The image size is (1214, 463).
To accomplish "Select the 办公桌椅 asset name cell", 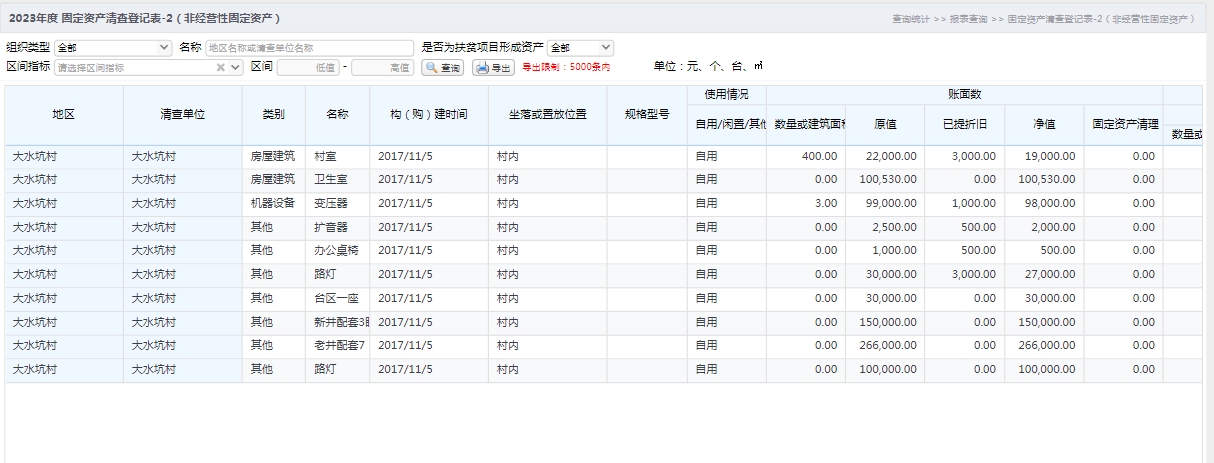I will [338, 251].
